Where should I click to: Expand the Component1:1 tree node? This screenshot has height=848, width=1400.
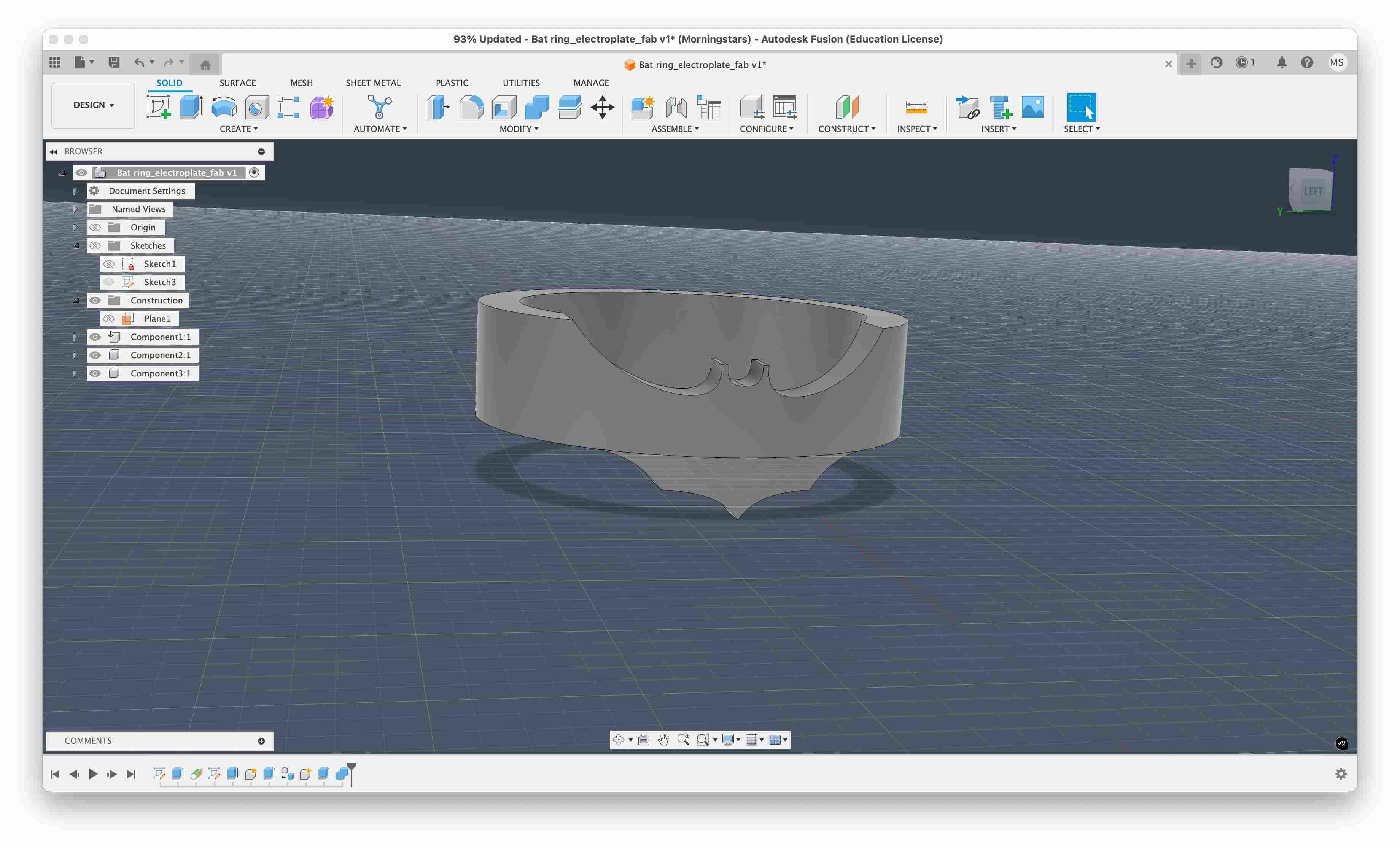[x=76, y=336]
